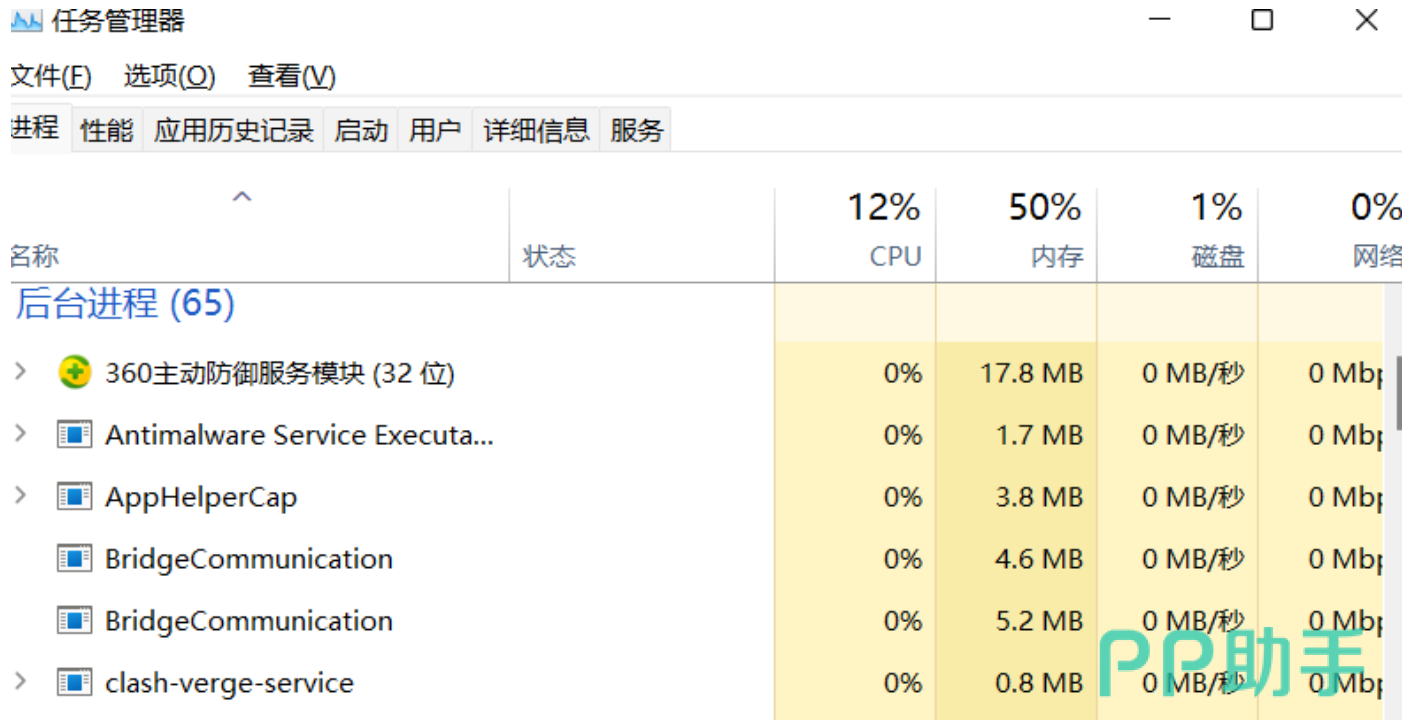Click the 360 active defense service icon
The image size is (1402, 720).
[74, 373]
